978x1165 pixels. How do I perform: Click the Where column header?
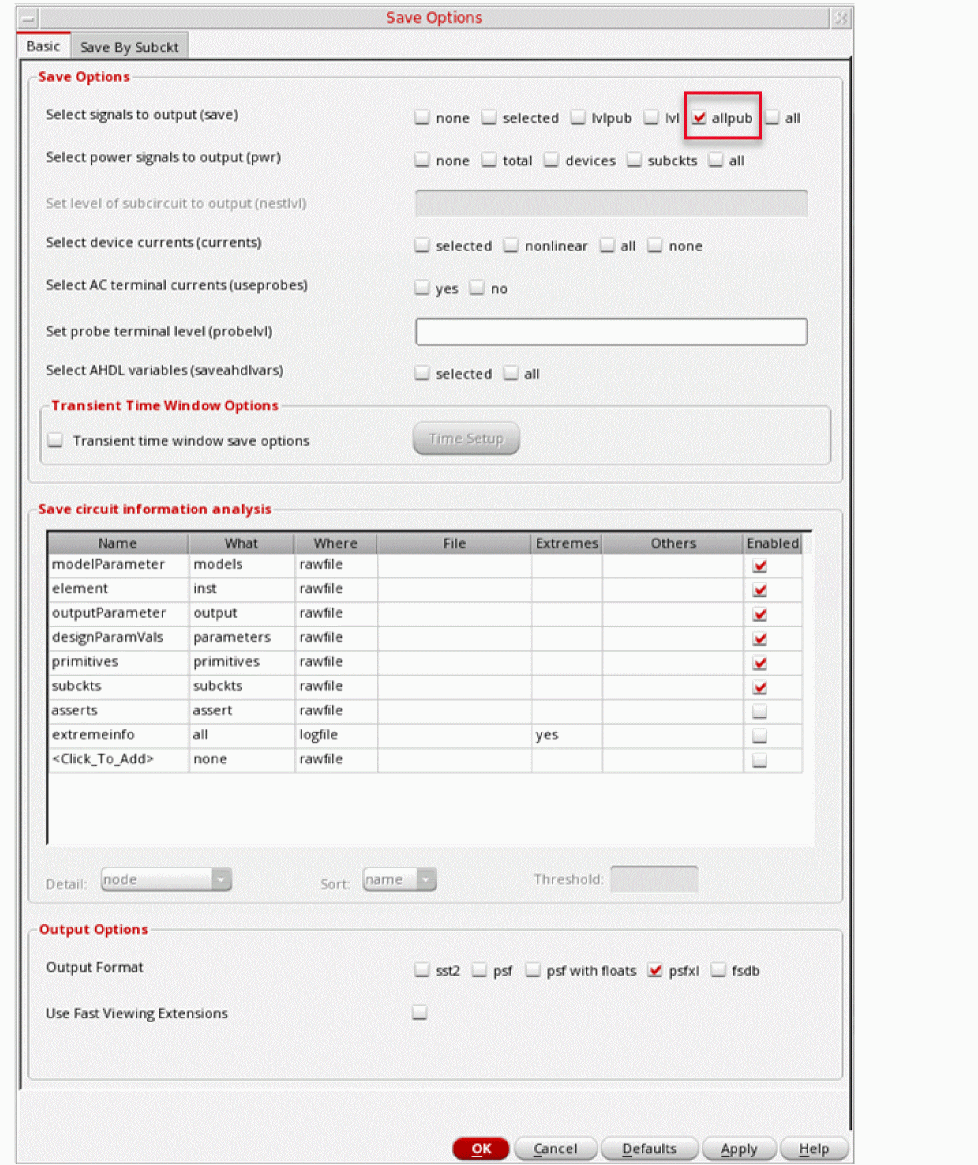tap(335, 543)
